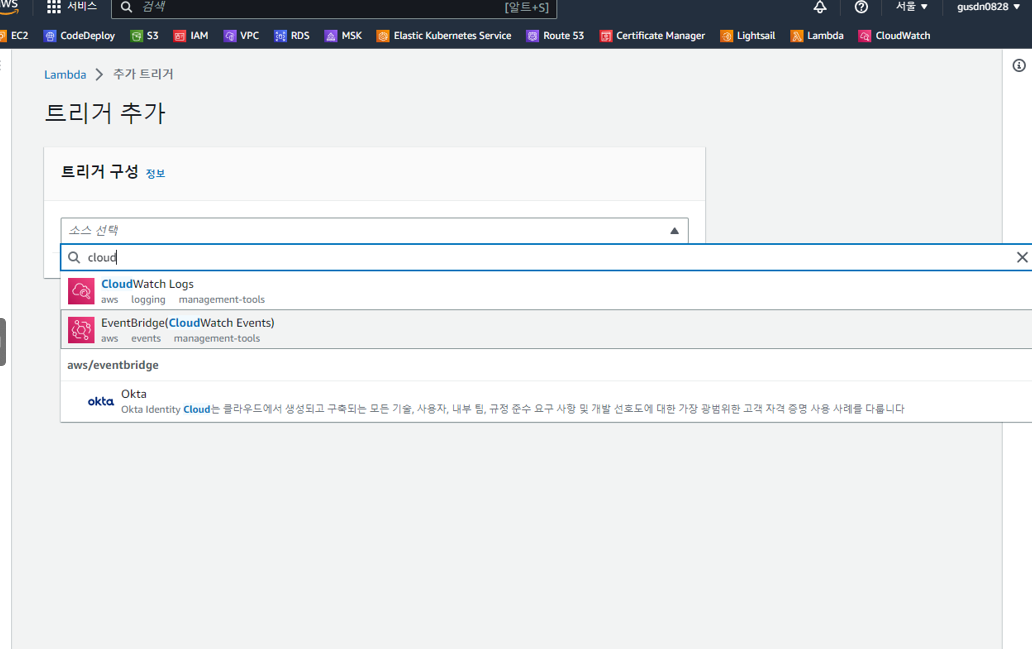Open the CodeDeploy shortcut
This screenshot has width=1032, height=649.
80,36
